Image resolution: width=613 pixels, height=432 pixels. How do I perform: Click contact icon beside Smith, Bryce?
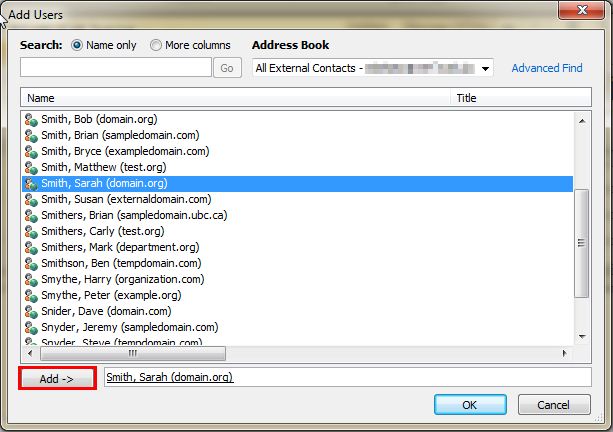pos(31,151)
